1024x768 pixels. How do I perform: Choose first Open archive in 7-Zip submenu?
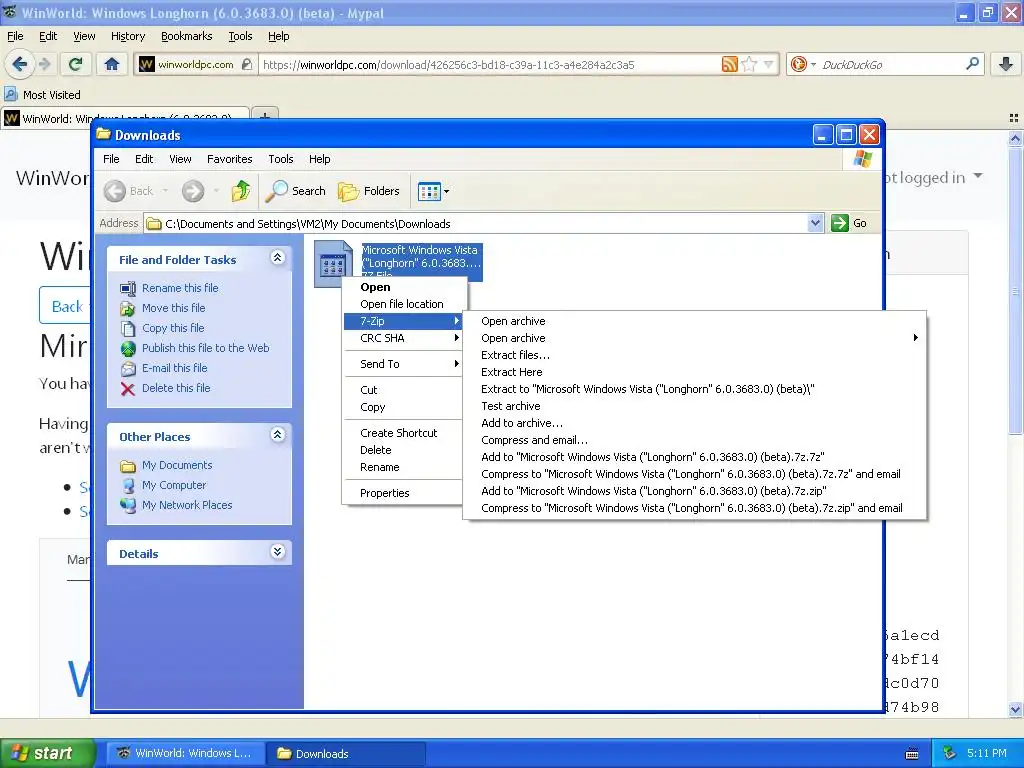pyautogui.click(x=694, y=321)
